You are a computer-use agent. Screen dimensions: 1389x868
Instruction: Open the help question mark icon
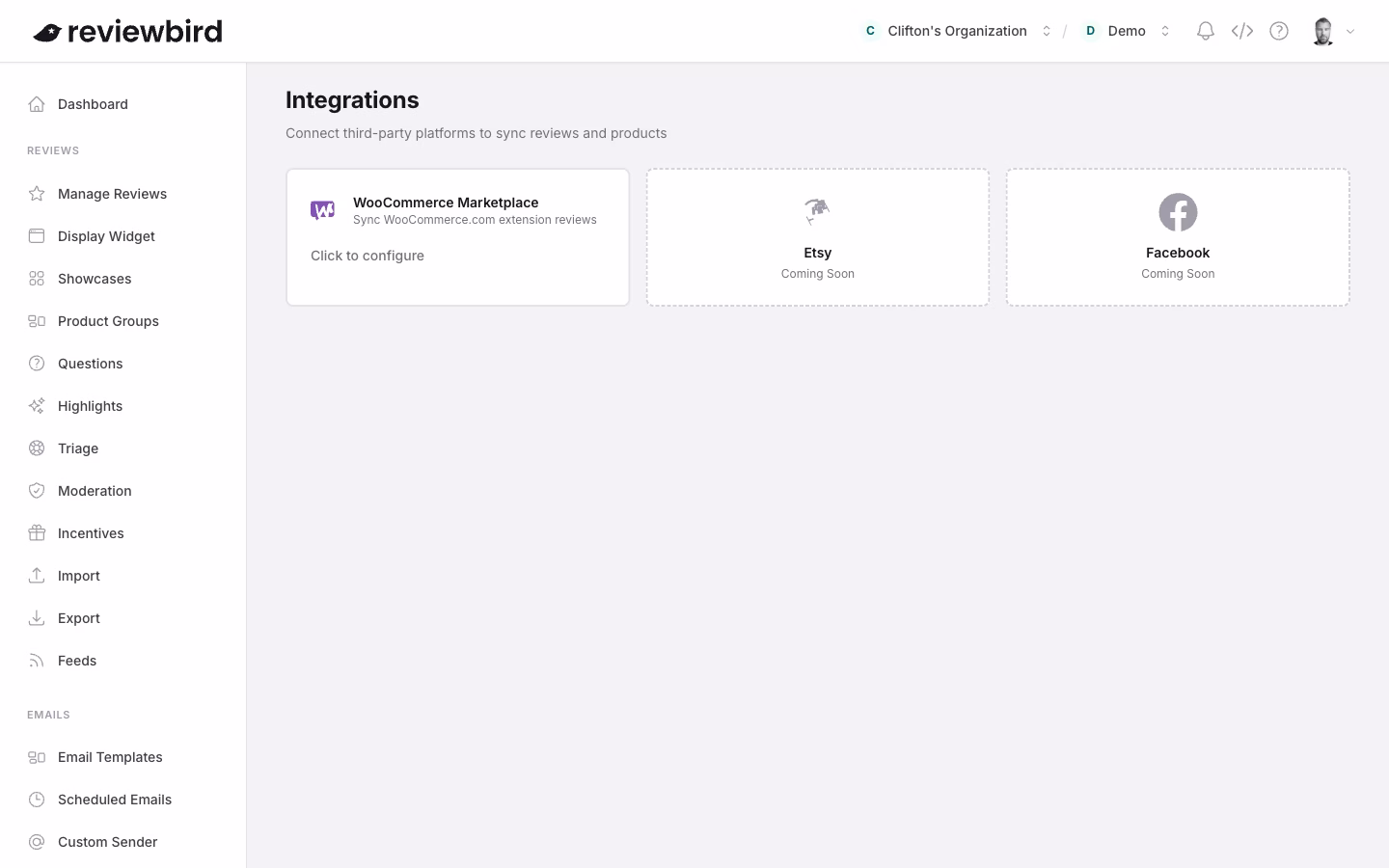(x=1279, y=31)
